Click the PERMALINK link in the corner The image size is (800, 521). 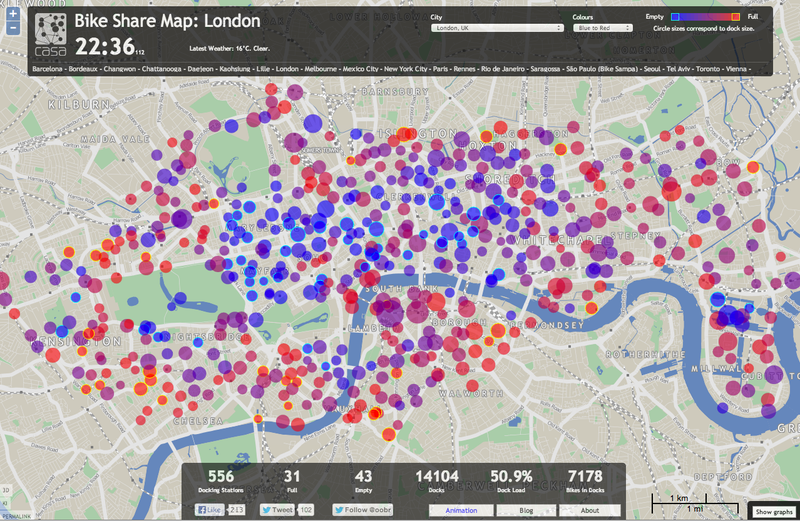tap(15, 516)
